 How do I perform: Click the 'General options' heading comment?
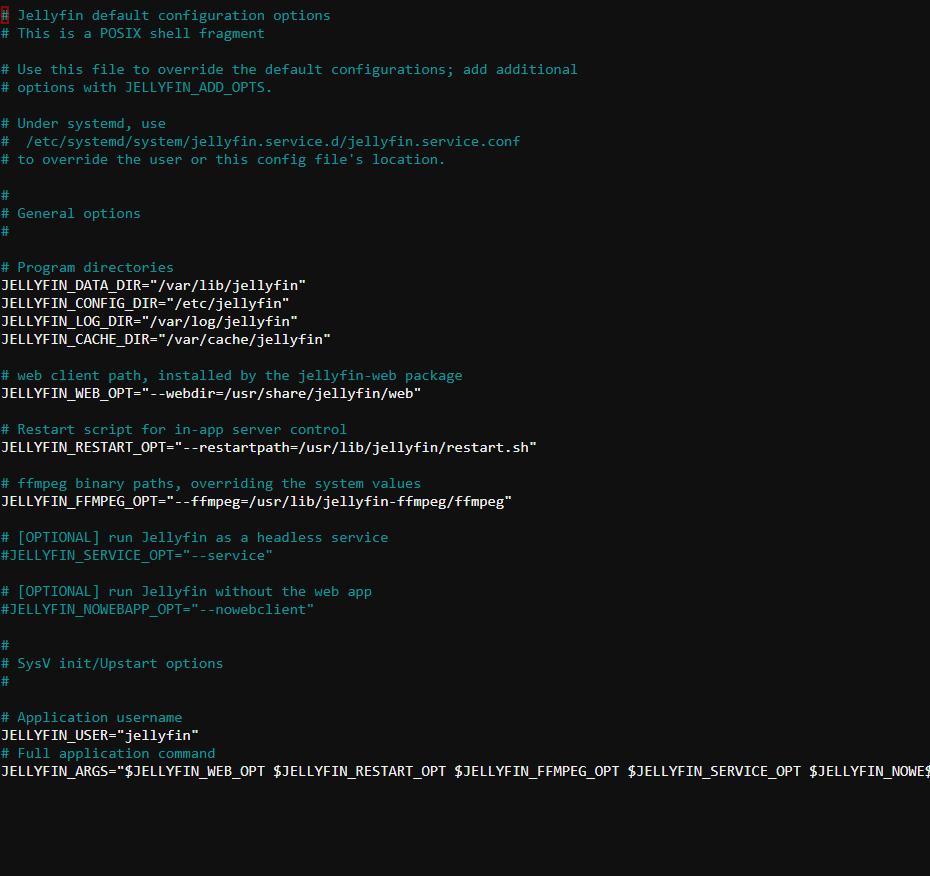pyautogui.click(x=71, y=214)
